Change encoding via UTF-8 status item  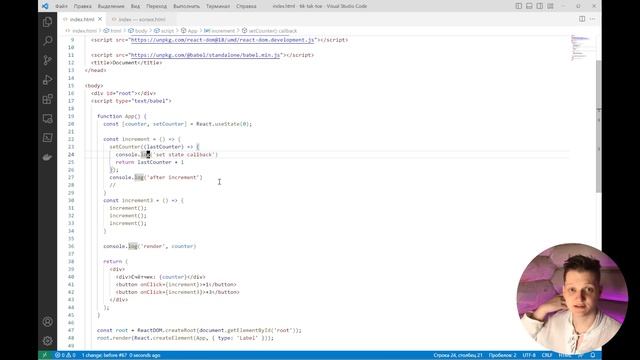point(529,355)
